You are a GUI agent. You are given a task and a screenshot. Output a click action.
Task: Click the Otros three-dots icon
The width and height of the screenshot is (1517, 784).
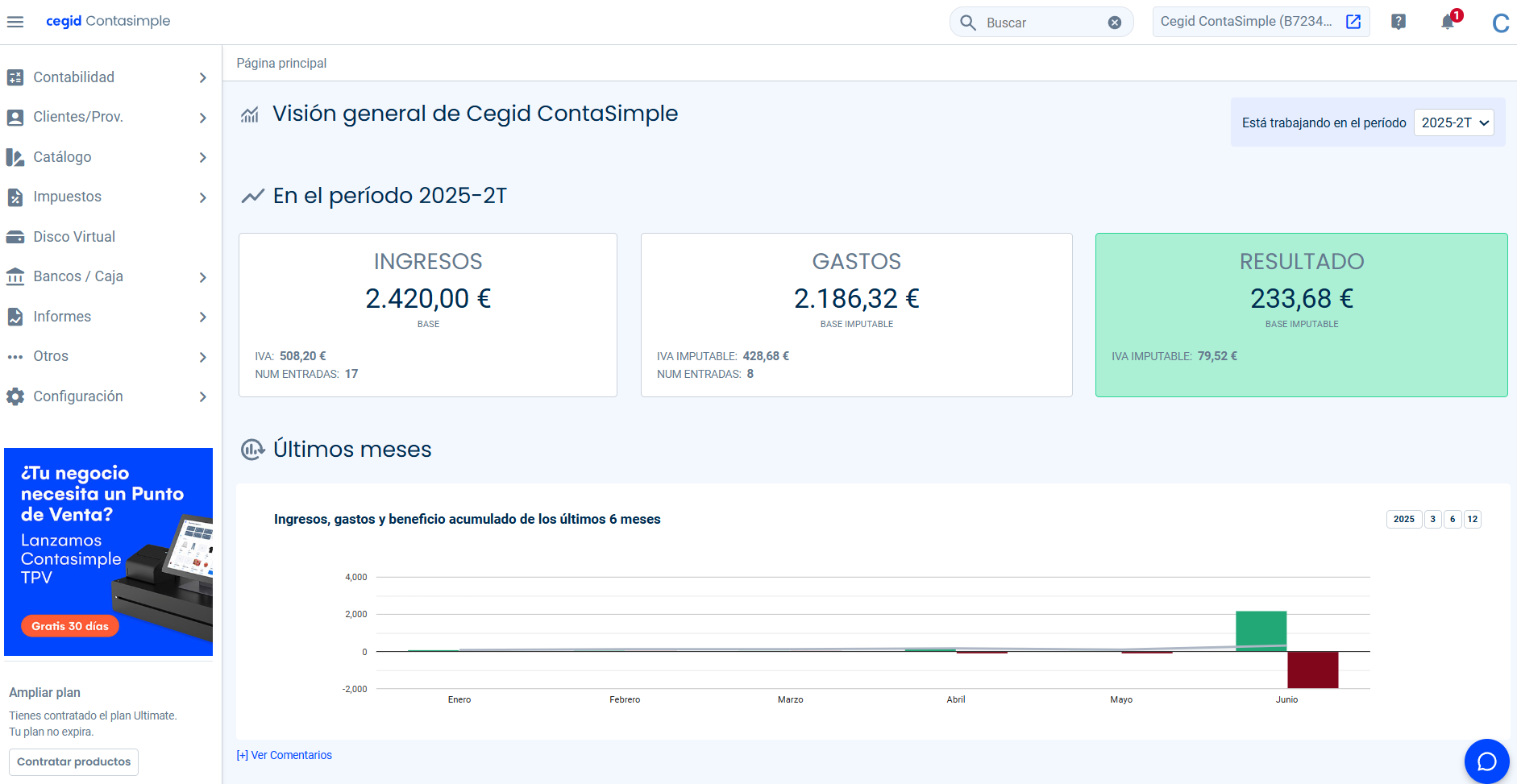pyautogui.click(x=15, y=357)
